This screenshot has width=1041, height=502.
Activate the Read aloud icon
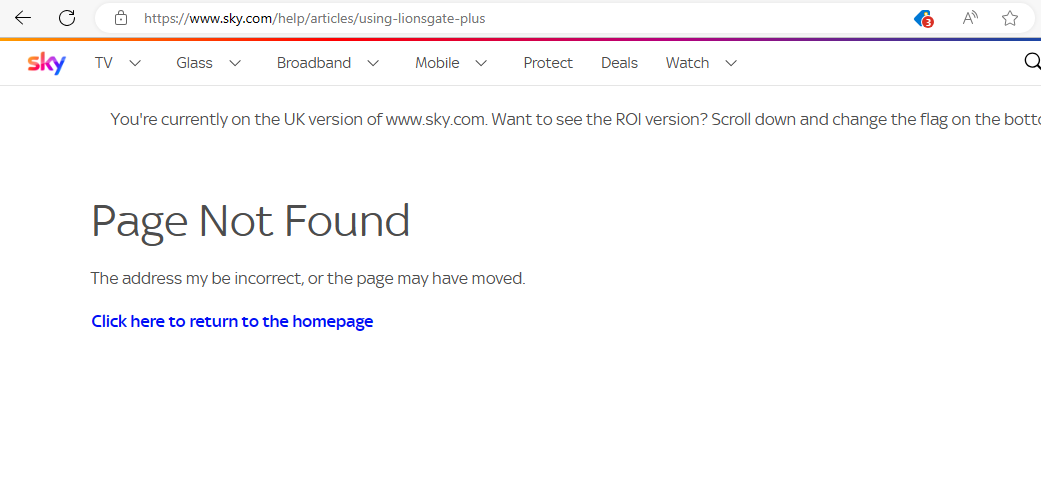coord(970,18)
